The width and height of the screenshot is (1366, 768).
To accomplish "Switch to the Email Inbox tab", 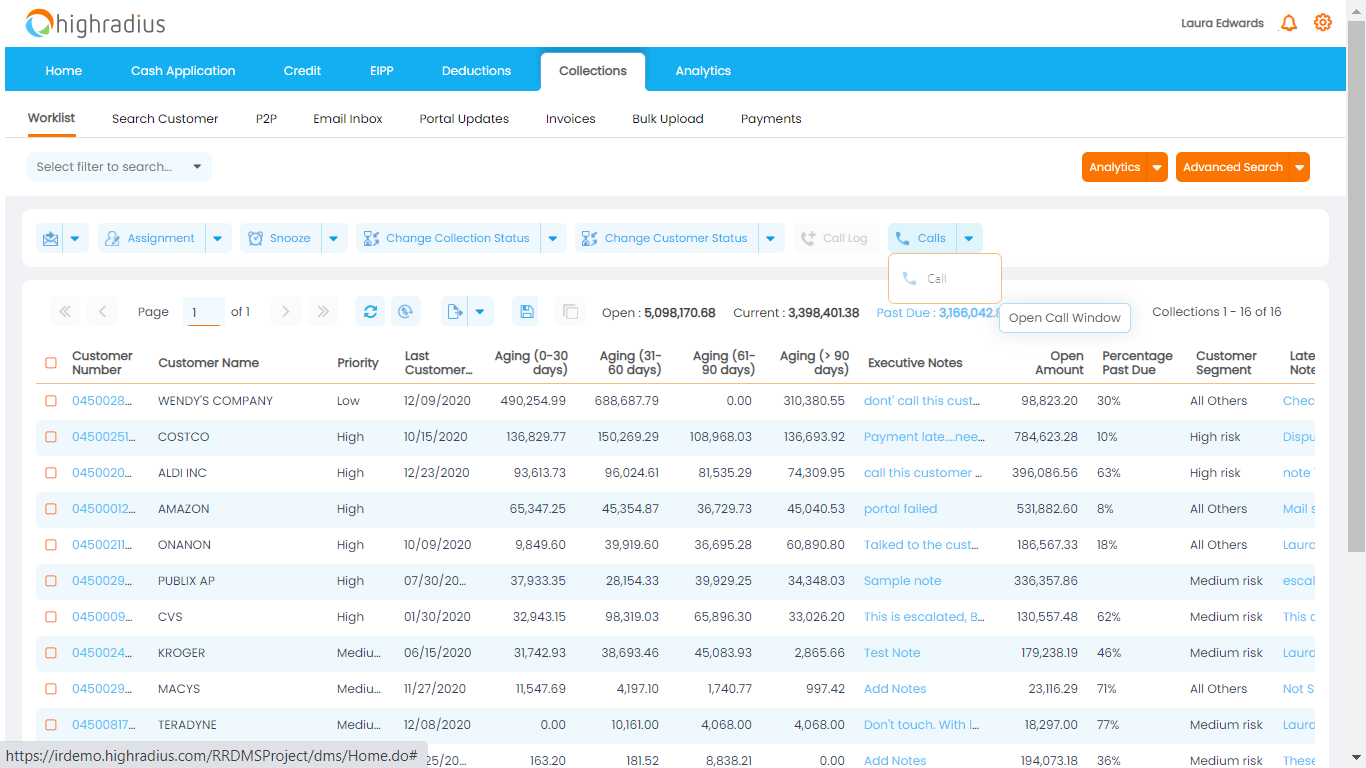I will click(x=347, y=118).
